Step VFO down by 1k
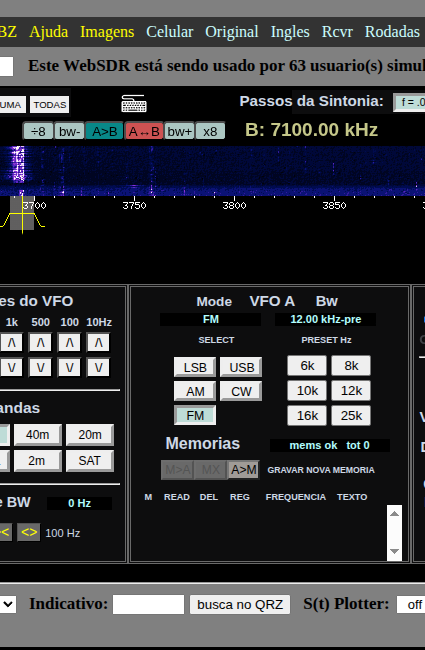This screenshot has width=425, height=650. point(11,367)
